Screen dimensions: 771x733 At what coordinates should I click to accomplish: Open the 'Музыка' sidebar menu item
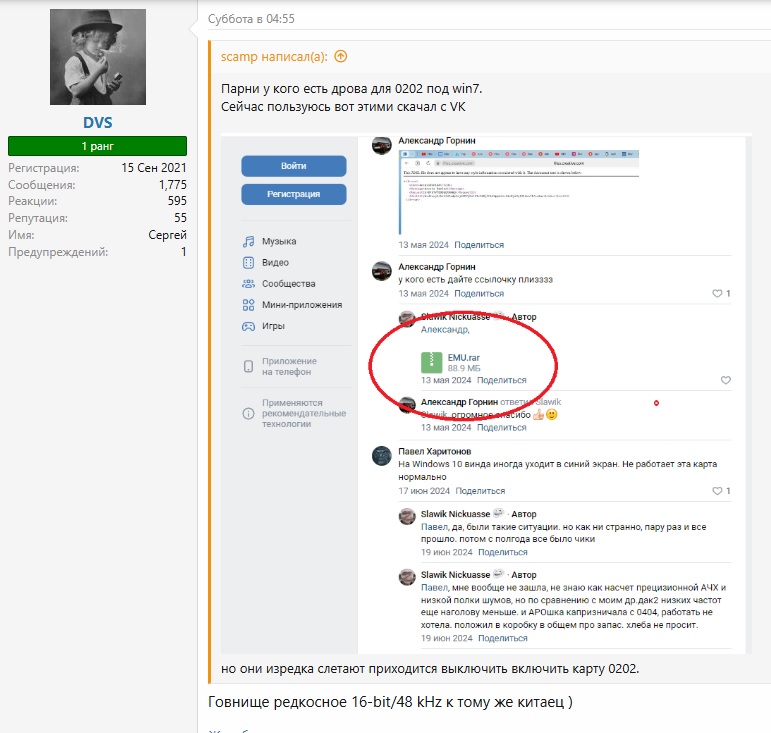click(279, 241)
